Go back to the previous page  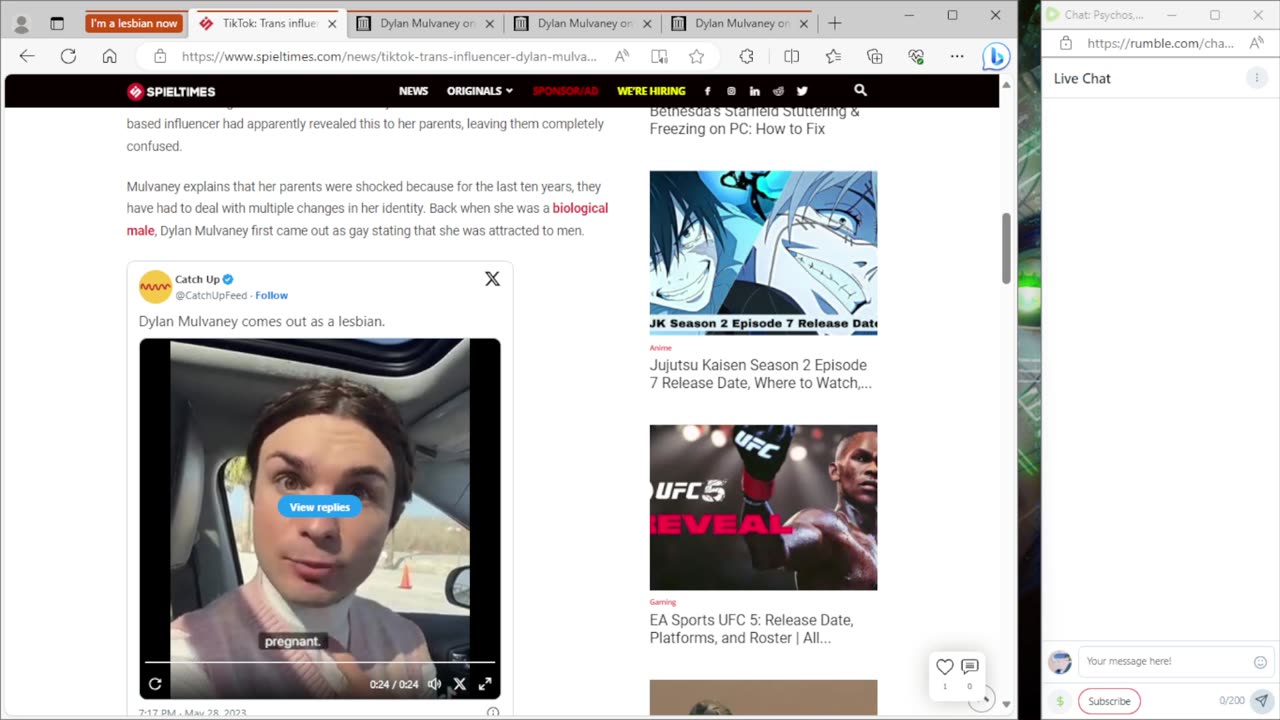coord(27,57)
